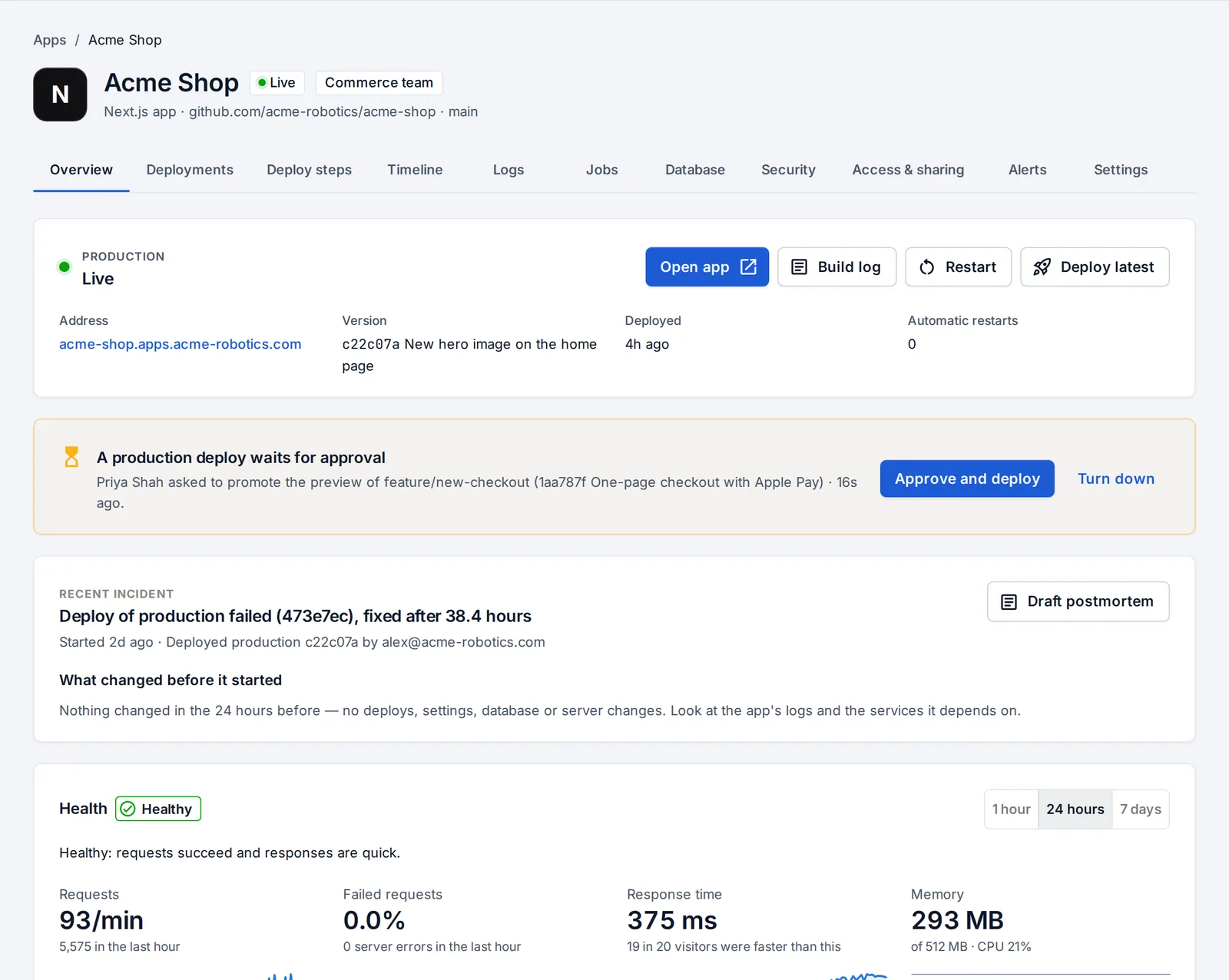Image resolution: width=1229 pixels, height=980 pixels.
Task: Click the Acme Shop N app logo
Action: click(60, 94)
